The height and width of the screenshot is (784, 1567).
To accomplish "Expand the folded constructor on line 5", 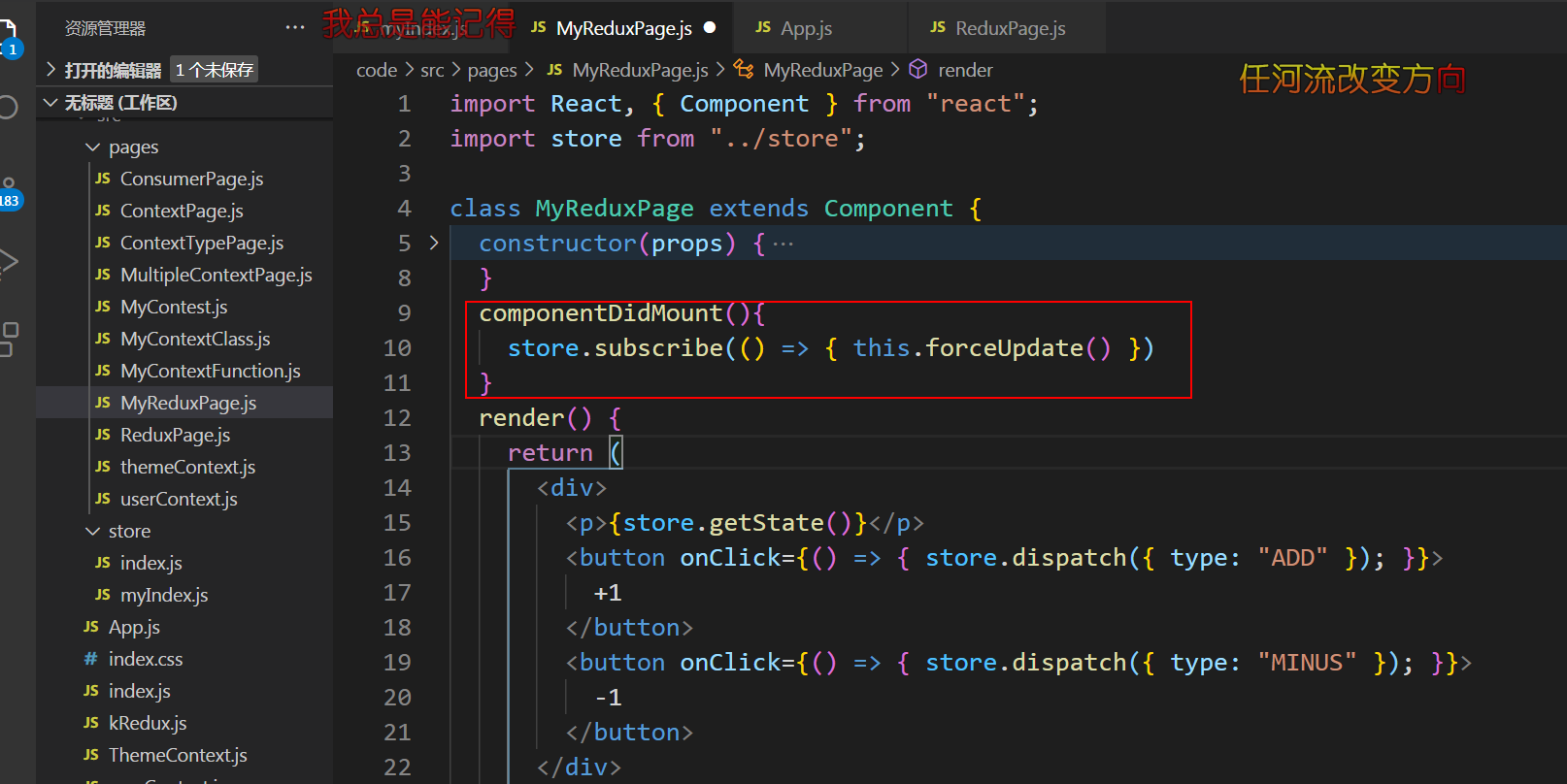I will pyautogui.click(x=434, y=243).
